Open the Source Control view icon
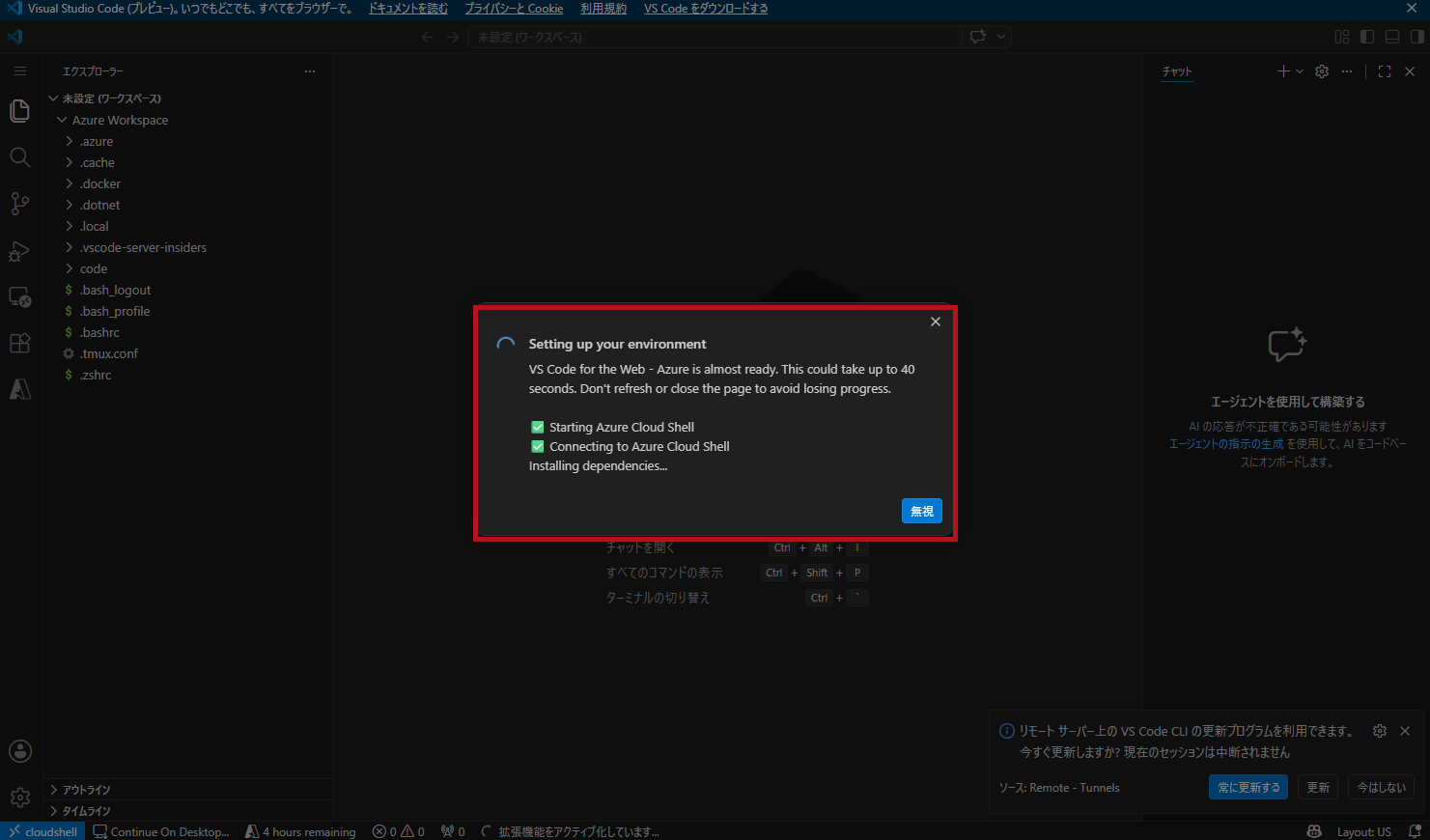Viewport: 1430px width, 840px height. (19, 204)
